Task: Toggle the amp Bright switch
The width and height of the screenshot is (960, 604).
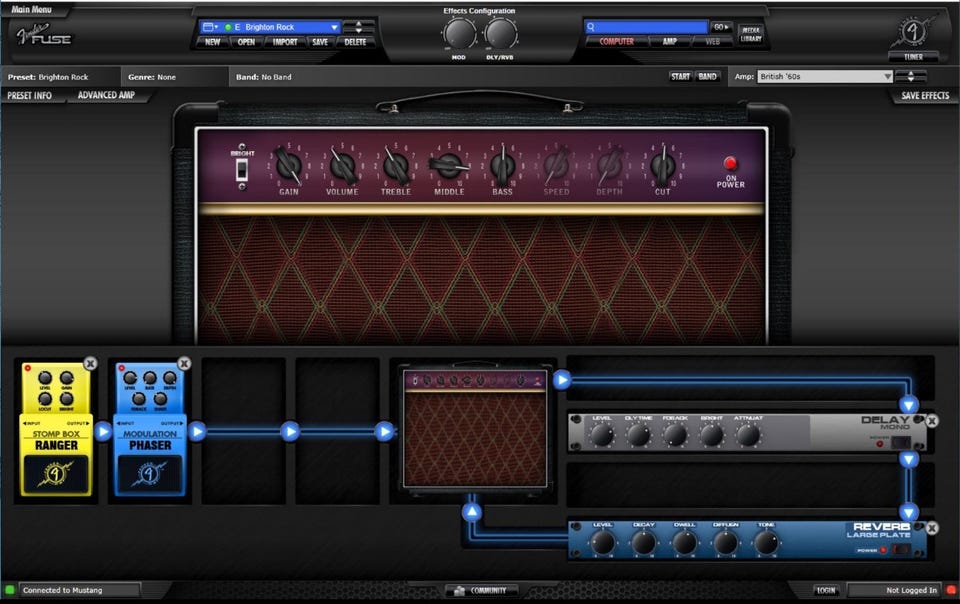Action: coord(242,169)
